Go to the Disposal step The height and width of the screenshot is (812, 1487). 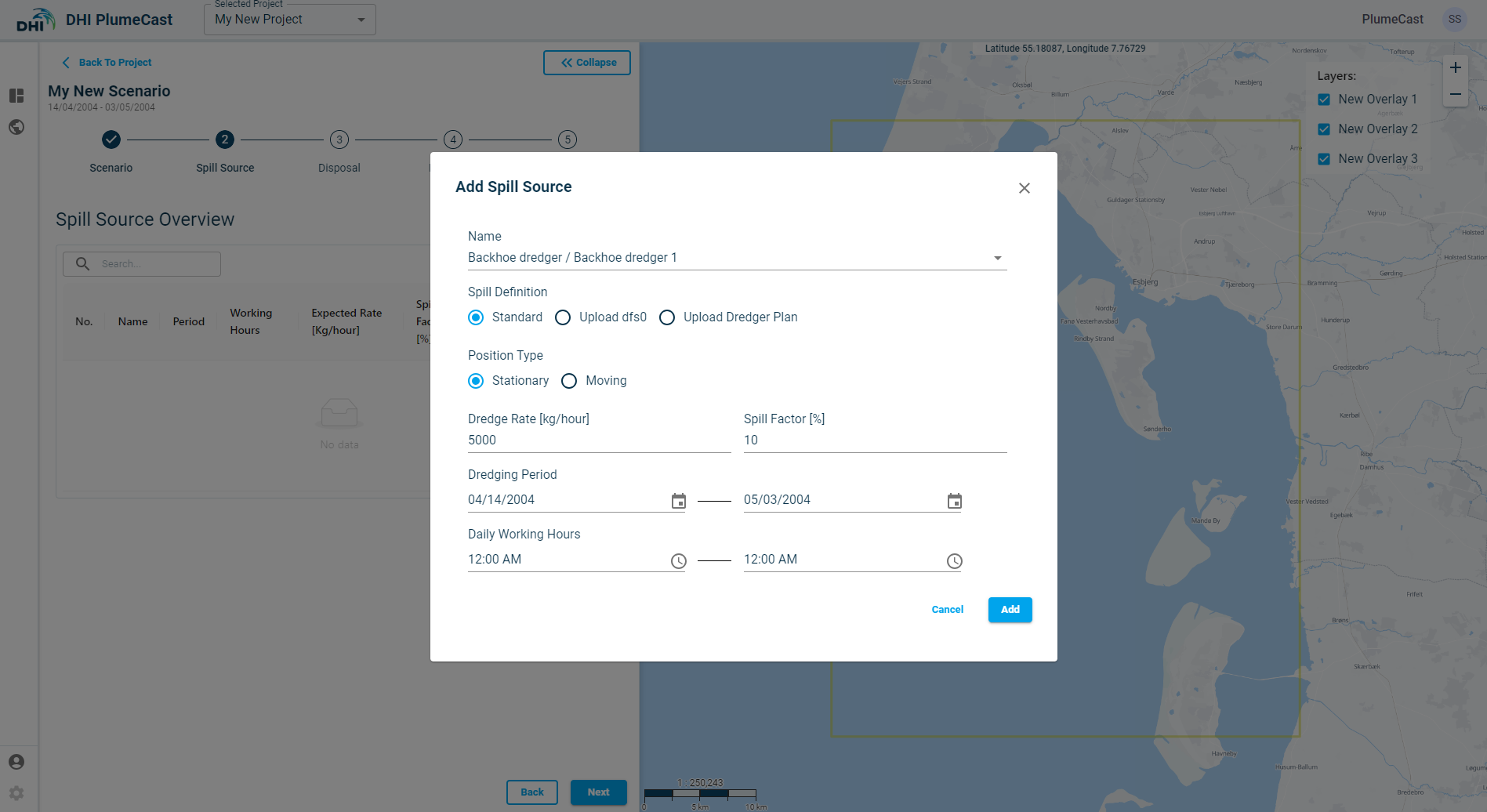[x=339, y=140]
